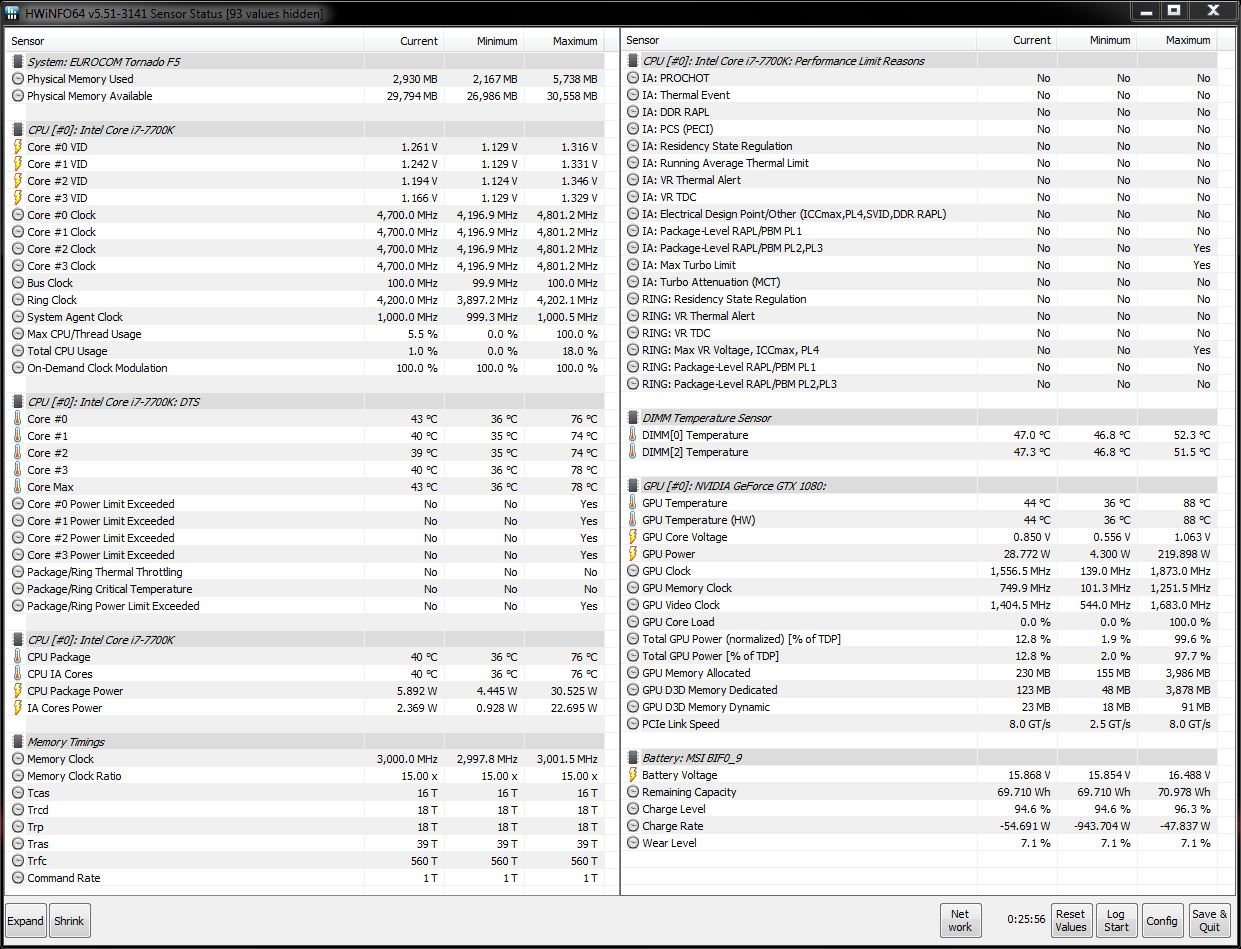This screenshot has height=949, width=1241.
Task: Select the Command Rate row
Action: 305,878
